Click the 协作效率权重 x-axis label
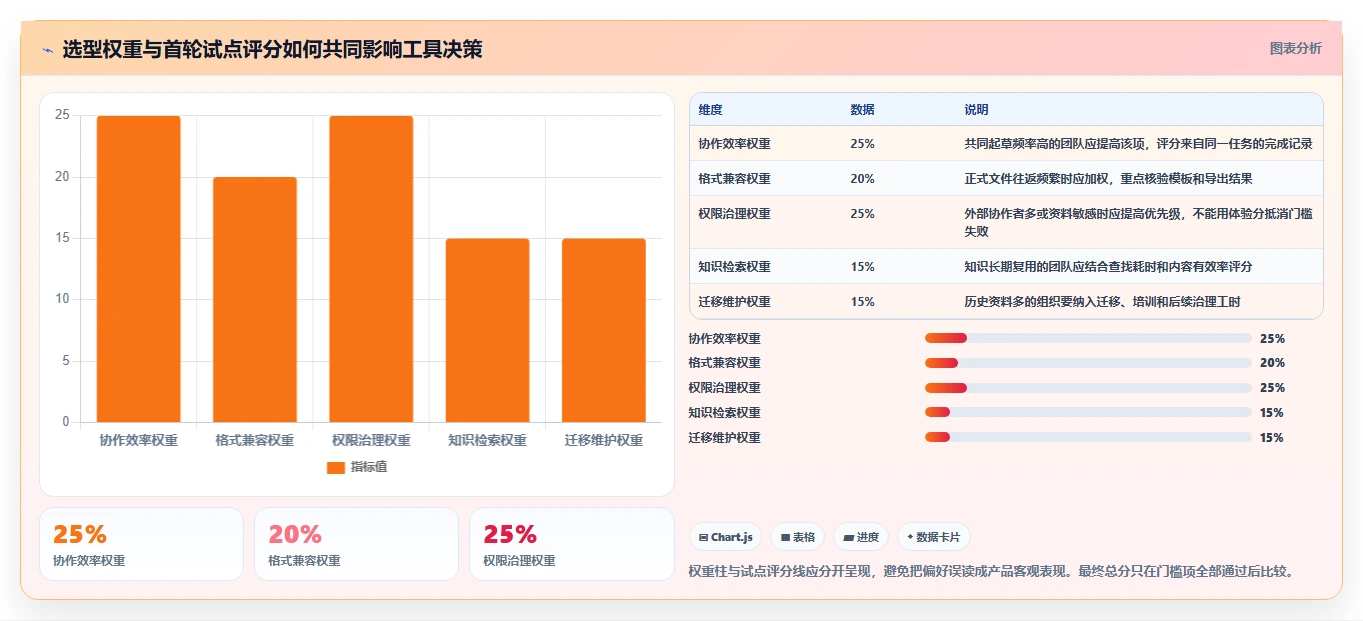Image resolution: width=1363 pixels, height=621 pixels. 138,440
